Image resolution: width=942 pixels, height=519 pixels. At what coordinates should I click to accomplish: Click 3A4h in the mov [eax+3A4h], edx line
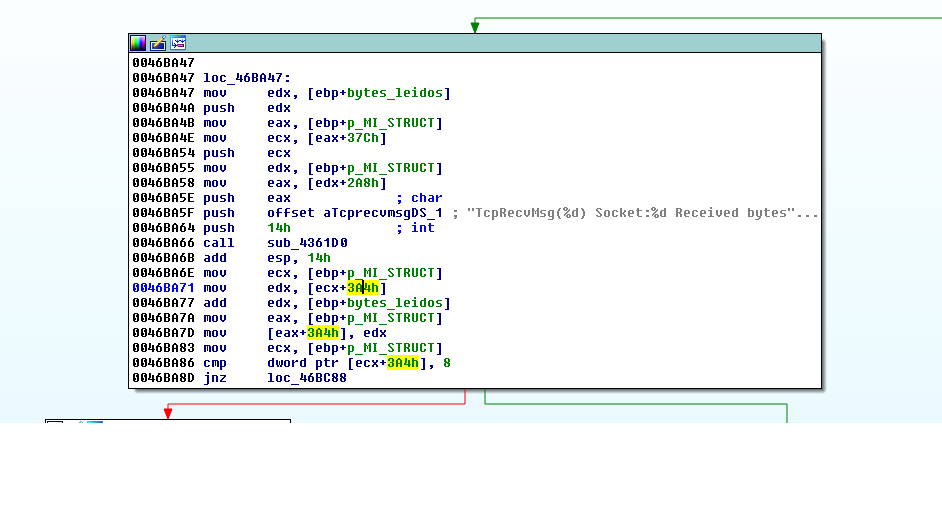point(323,333)
